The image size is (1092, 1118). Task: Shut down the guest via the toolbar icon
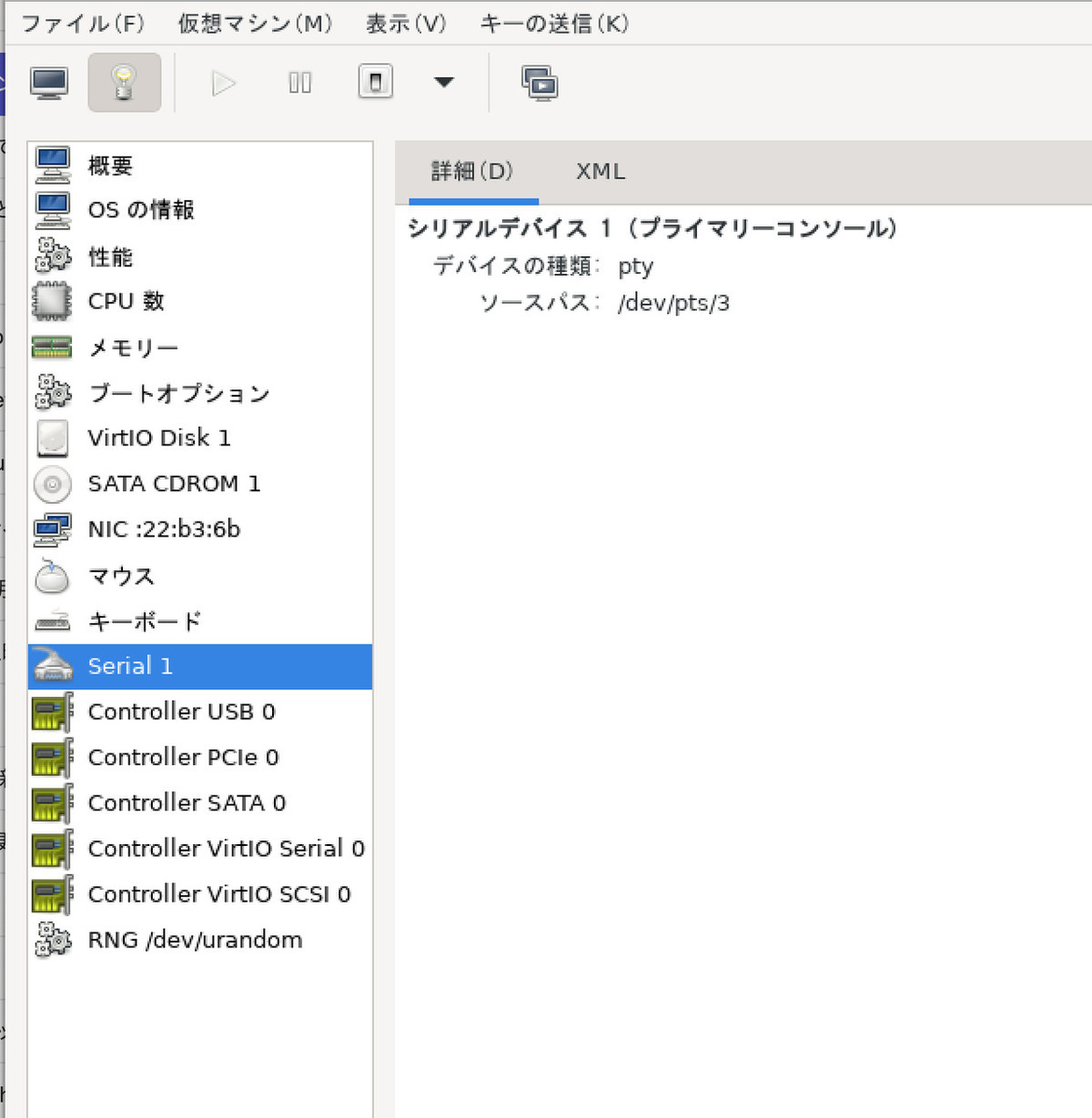click(x=375, y=83)
